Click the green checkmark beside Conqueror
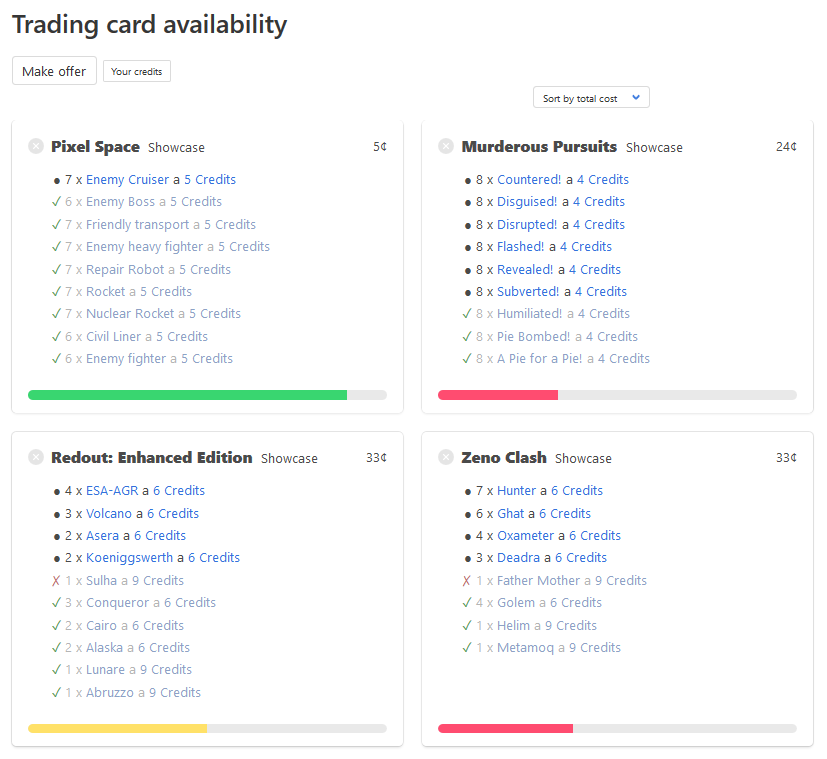The height and width of the screenshot is (759, 827). pyautogui.click(x=57, y=603)
